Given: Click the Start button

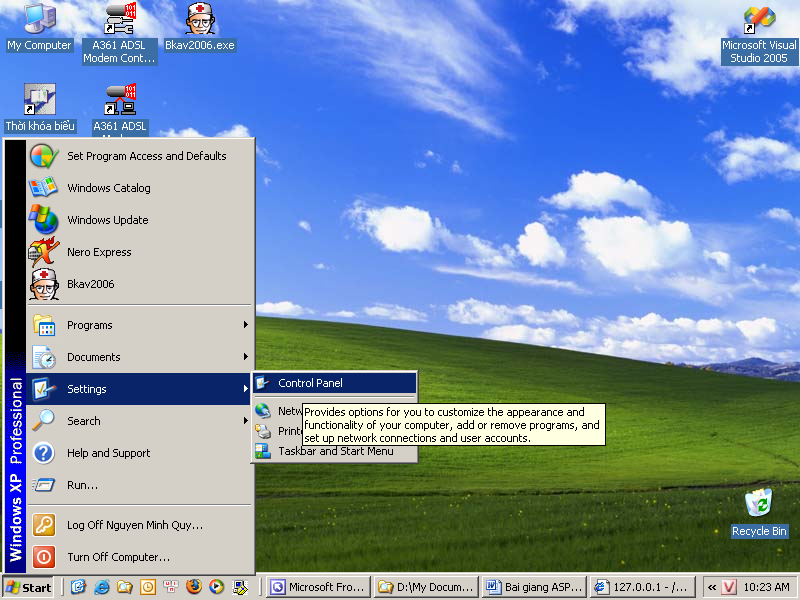Looking at the screenshot, I should [28, 587].
